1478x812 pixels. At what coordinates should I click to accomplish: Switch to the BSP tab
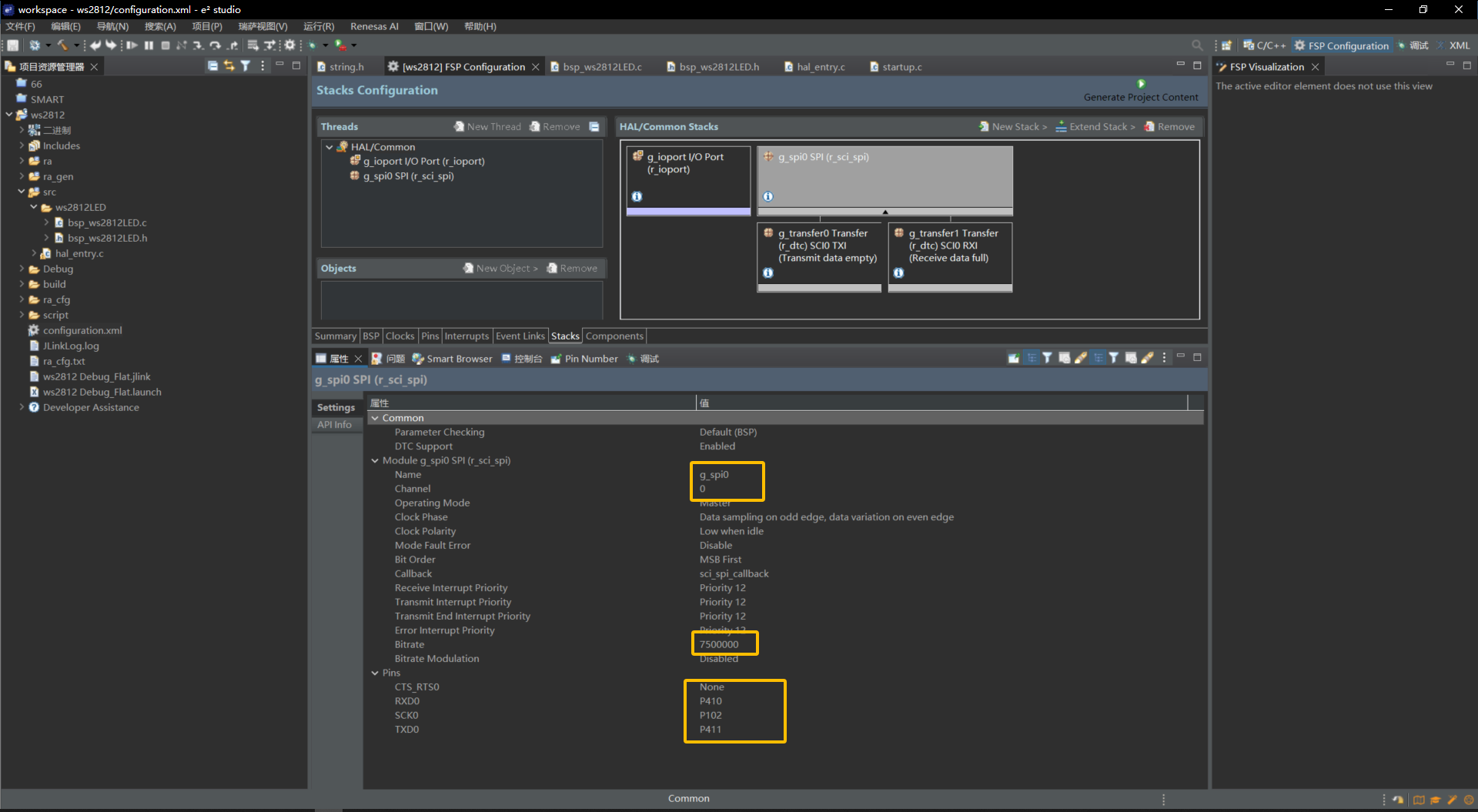point(371,336)
